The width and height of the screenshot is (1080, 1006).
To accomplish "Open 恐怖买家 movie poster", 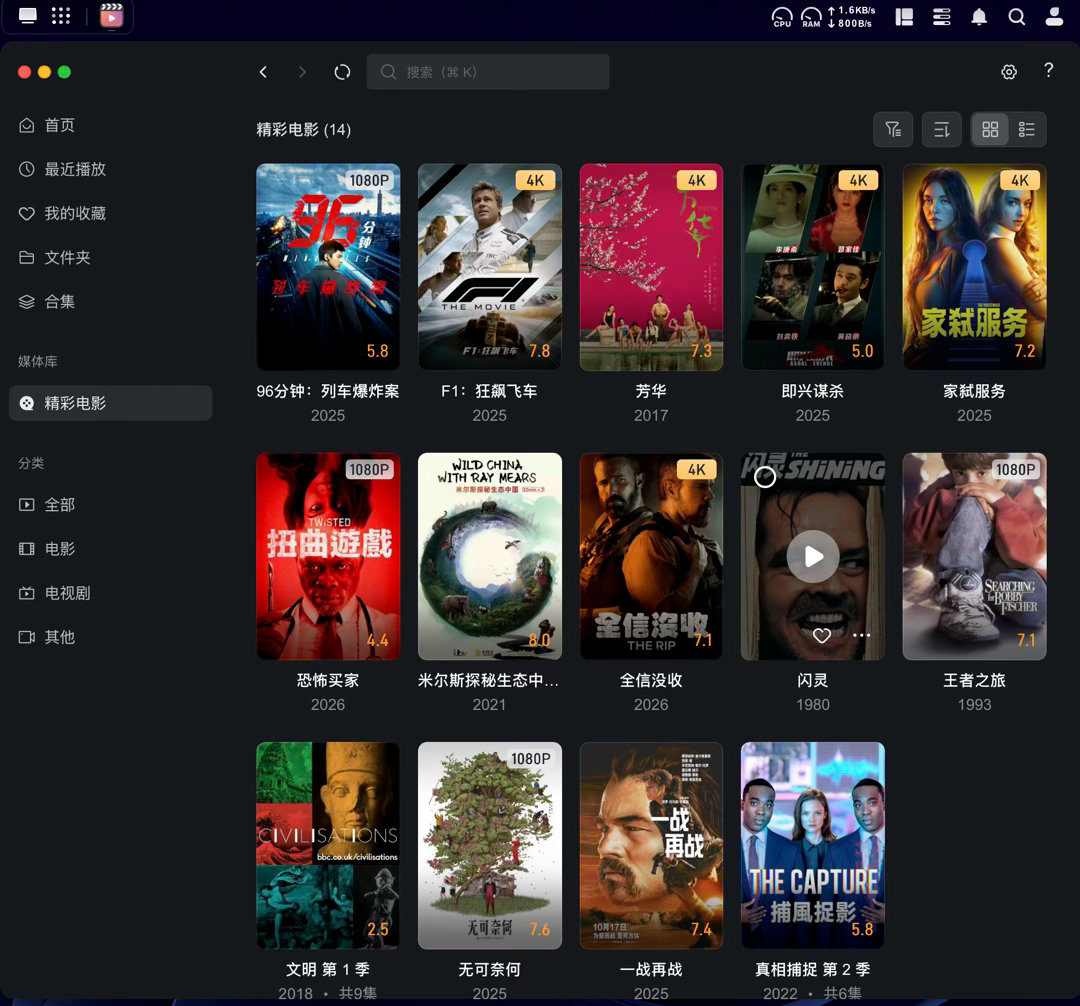I will 328,556.
